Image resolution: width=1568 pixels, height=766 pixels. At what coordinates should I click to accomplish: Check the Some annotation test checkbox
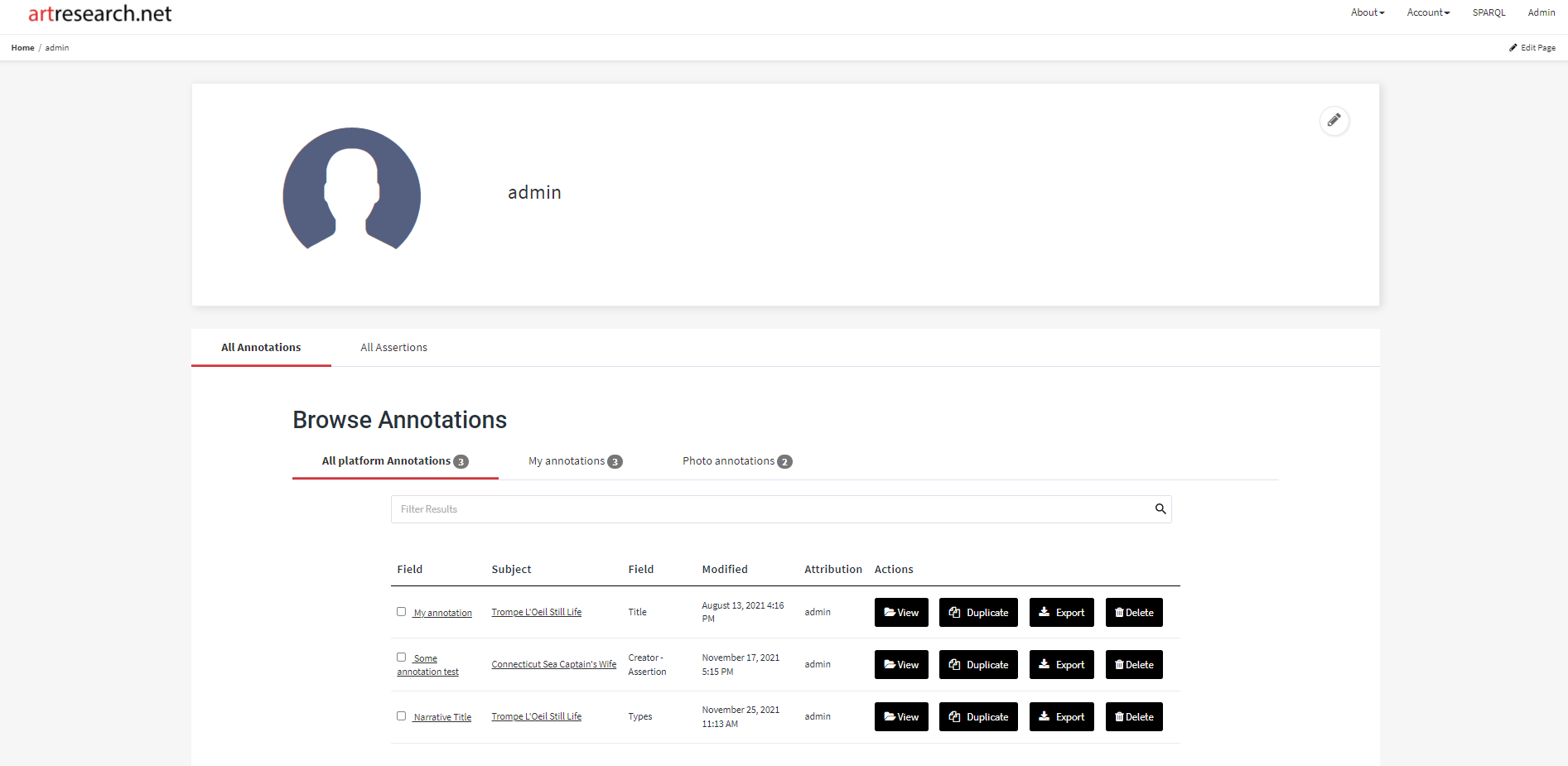[401, 658]
